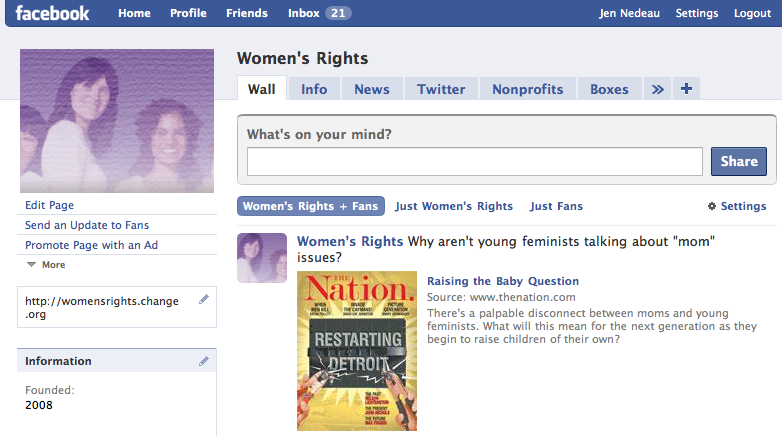Screen dimensions: 782x436
Task: Open Friends in top navigation
Action: 247,13
